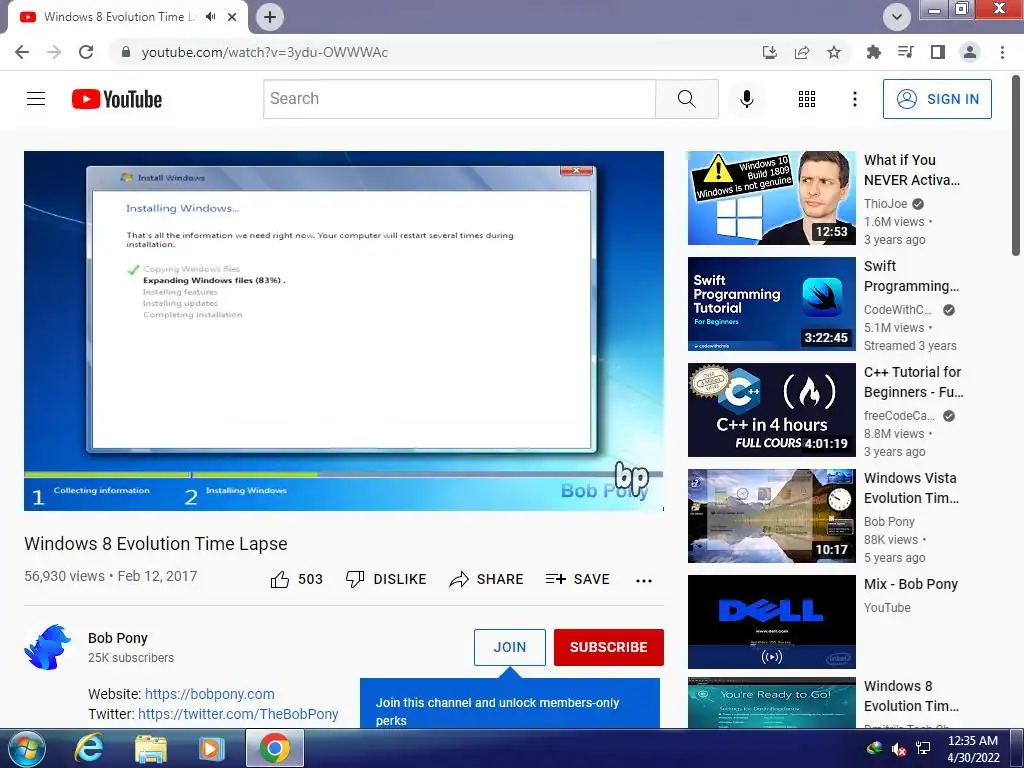Click the red SUBSCRIBE button
The image size is (1024, 768).
click(x=609, y=647)
